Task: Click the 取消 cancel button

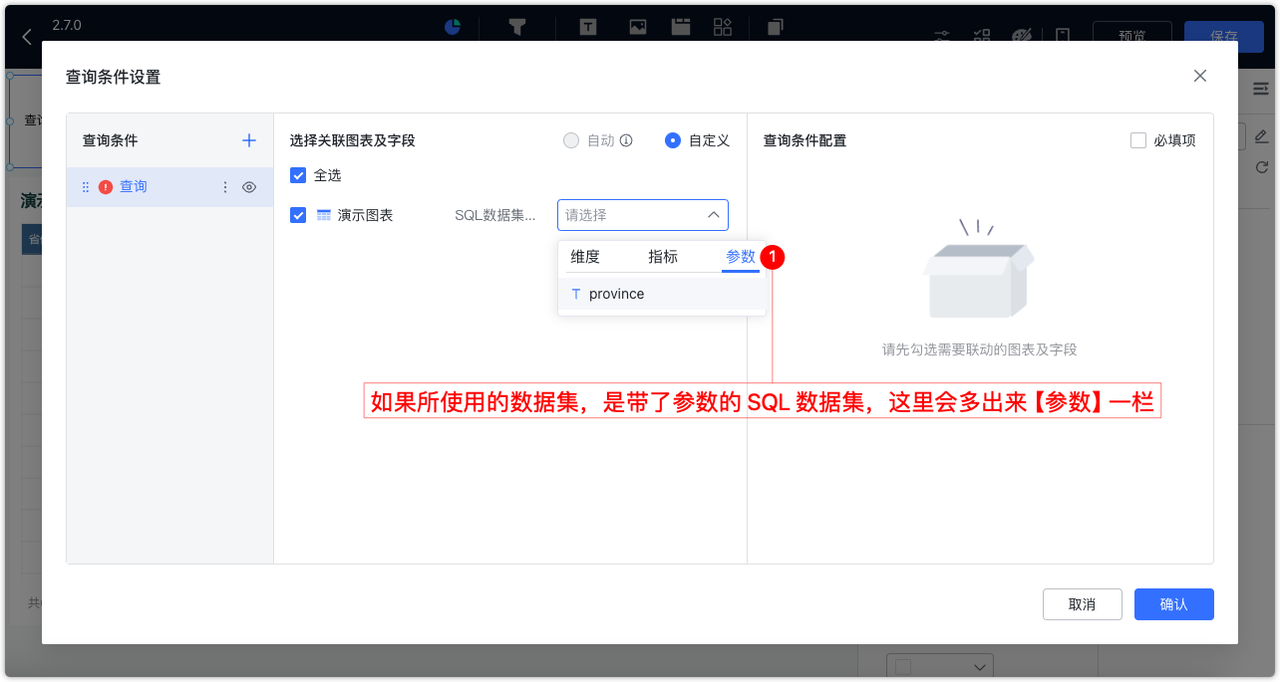Action: click(x=1082, y=604)
